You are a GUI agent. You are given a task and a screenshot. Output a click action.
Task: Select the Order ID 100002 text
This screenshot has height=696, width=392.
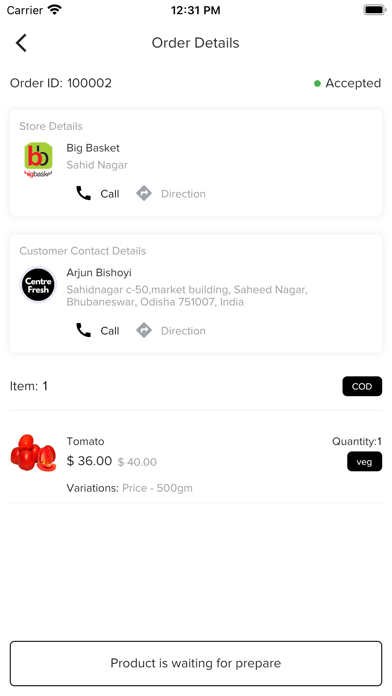pyautogui.click(x=61, y=83)
